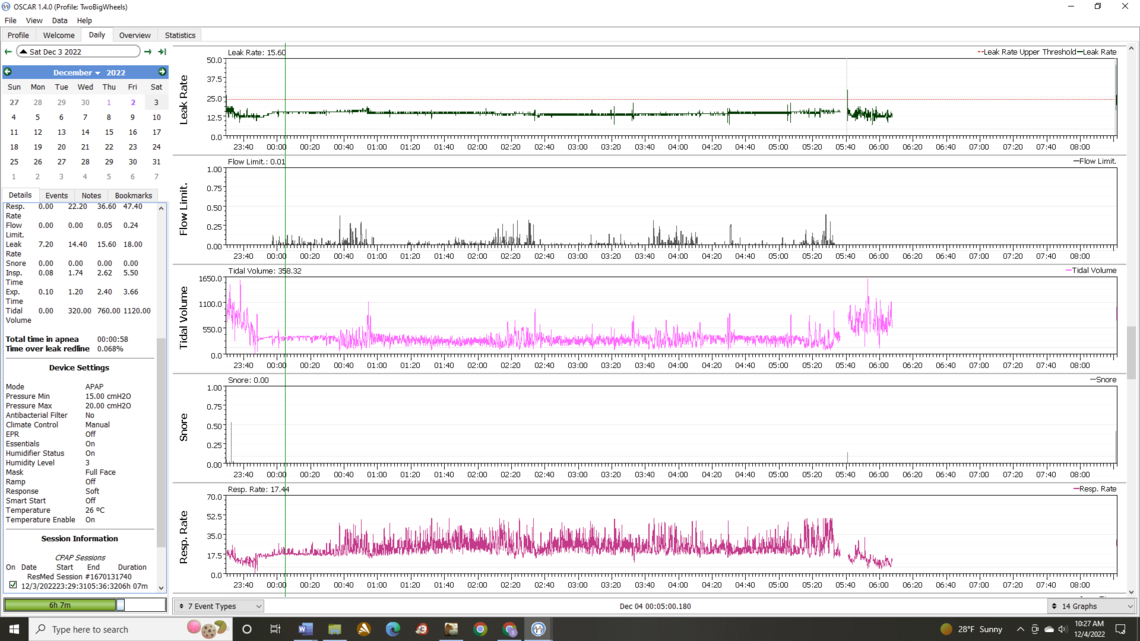Show next month in the calendar
Viewport: 1140px width, 641px height.
[x=162, y=72]
